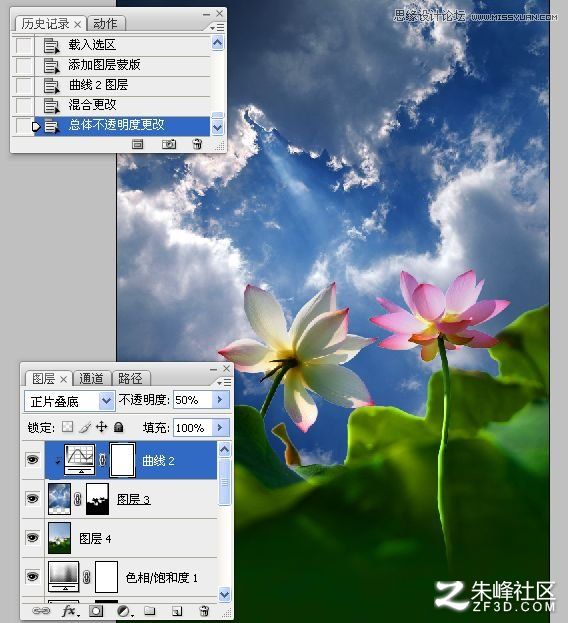Hide the 图层 4 layer with its eye icon

coord(32,537)
